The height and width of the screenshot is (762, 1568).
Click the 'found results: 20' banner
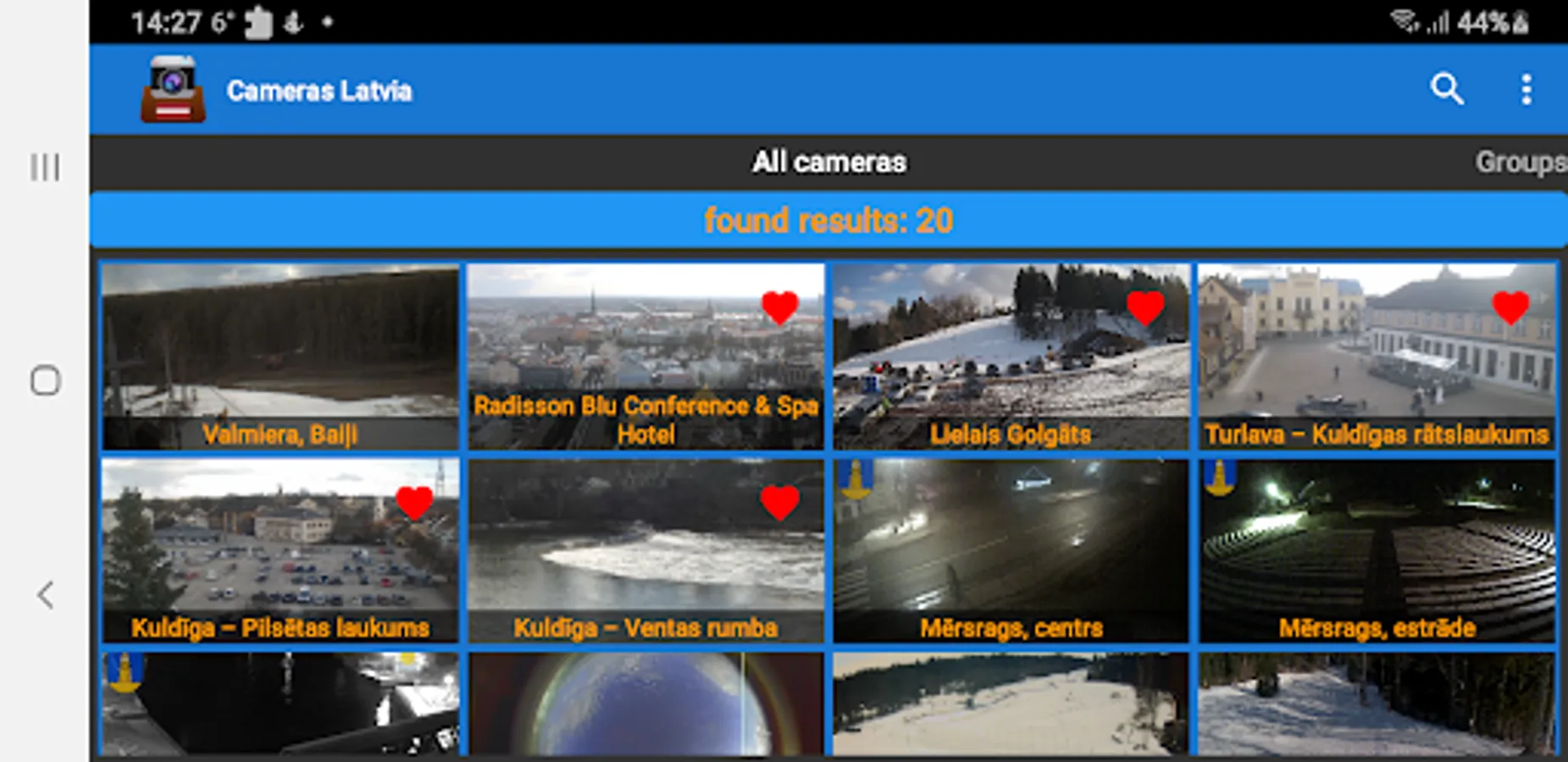coord(828,220)
